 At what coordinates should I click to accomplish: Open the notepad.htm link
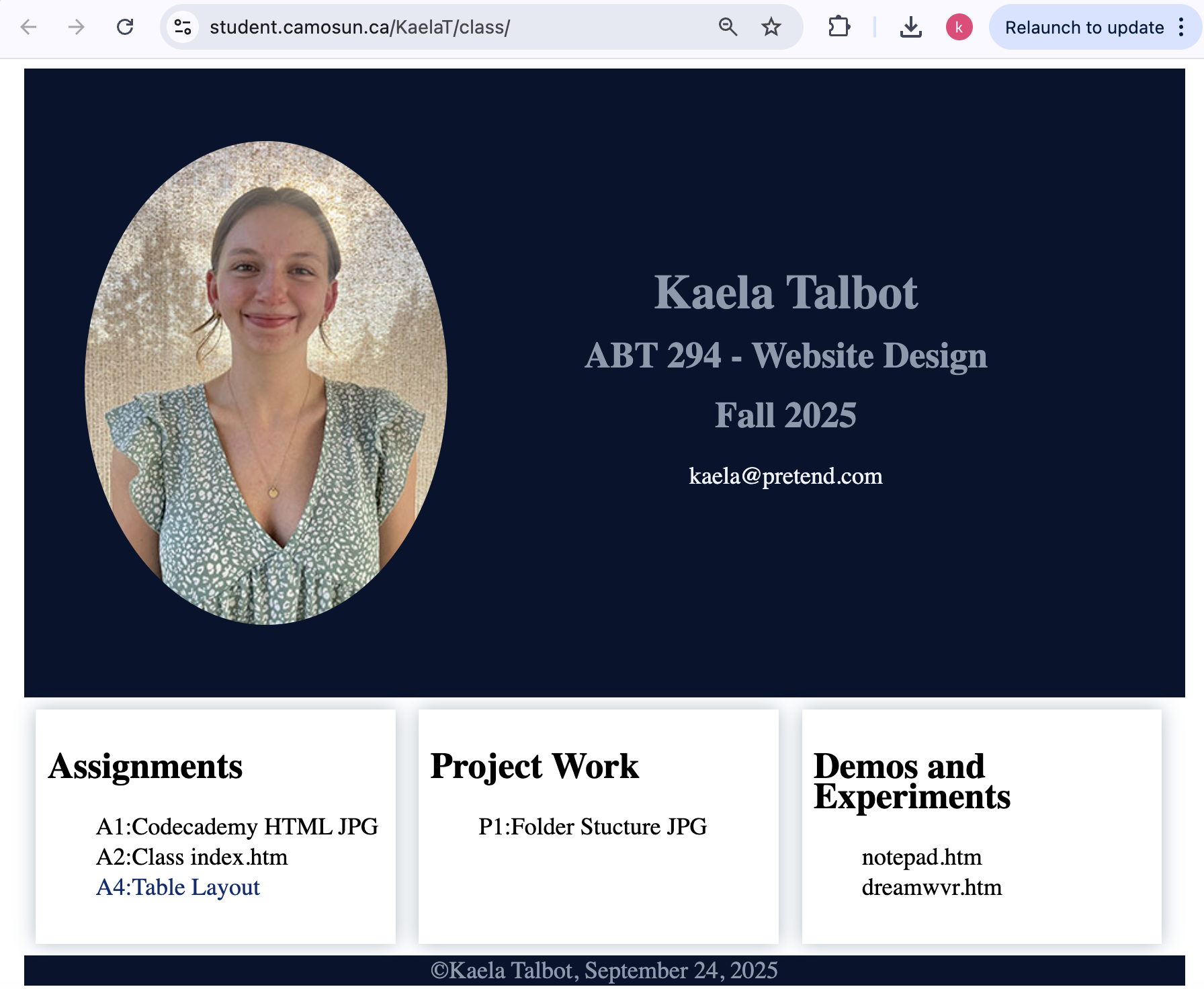click(921, 857)
